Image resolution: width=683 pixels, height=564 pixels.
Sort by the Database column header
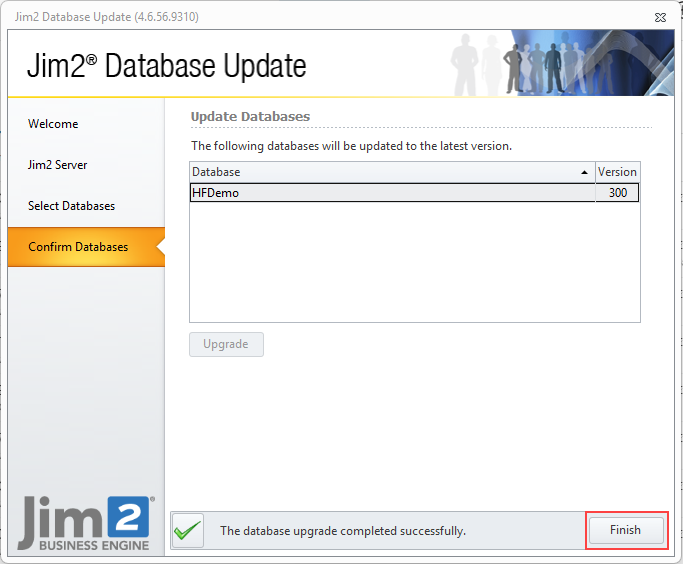coord(392,172)
